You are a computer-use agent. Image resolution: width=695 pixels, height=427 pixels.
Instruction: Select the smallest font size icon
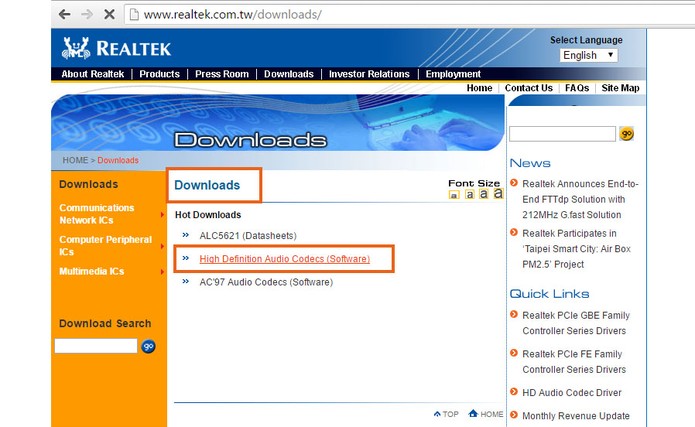pos(454,195)
